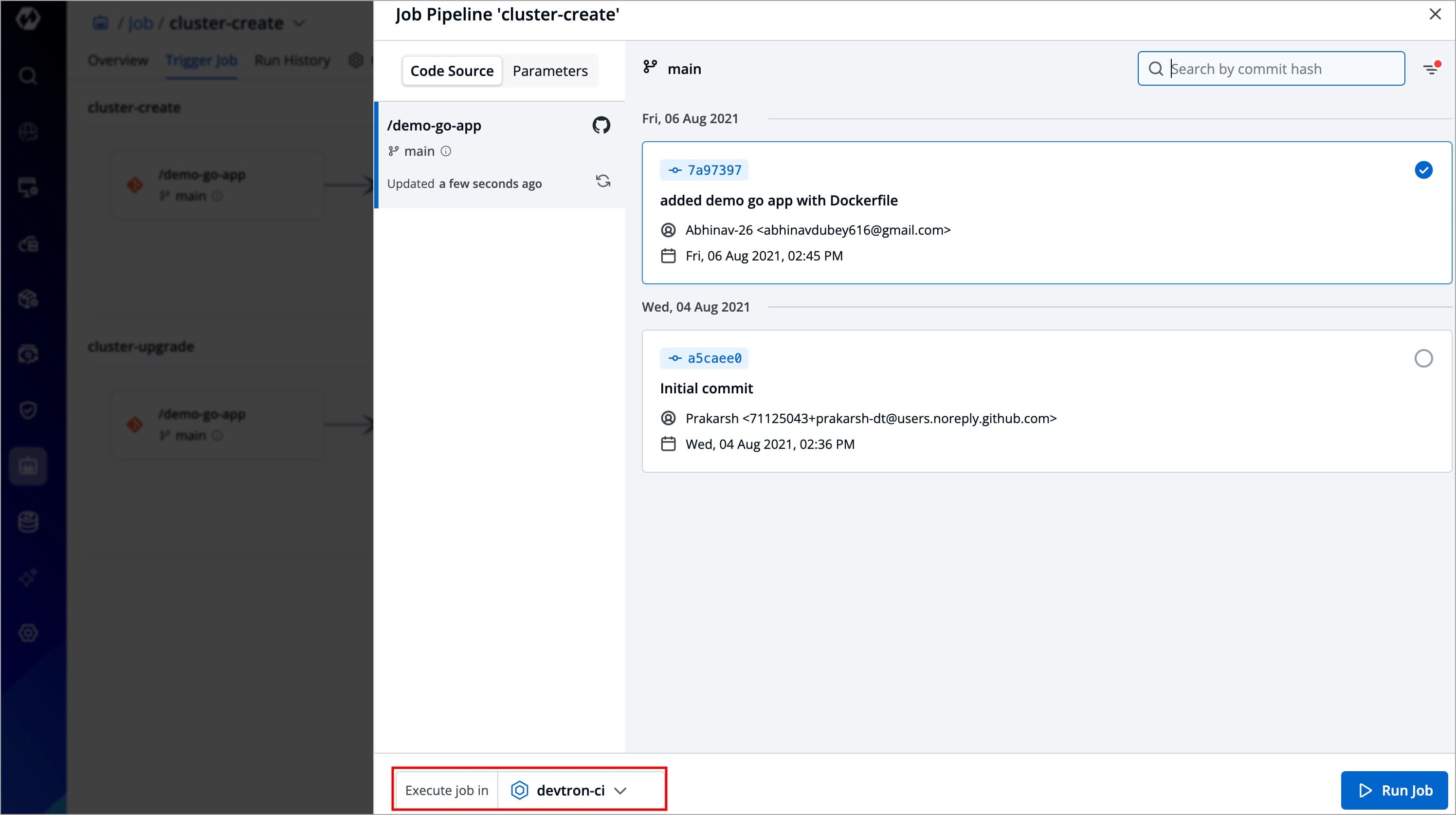
Task: Switch to the Parameters tab
Action: pyautogui.click(x=549, y=71)
